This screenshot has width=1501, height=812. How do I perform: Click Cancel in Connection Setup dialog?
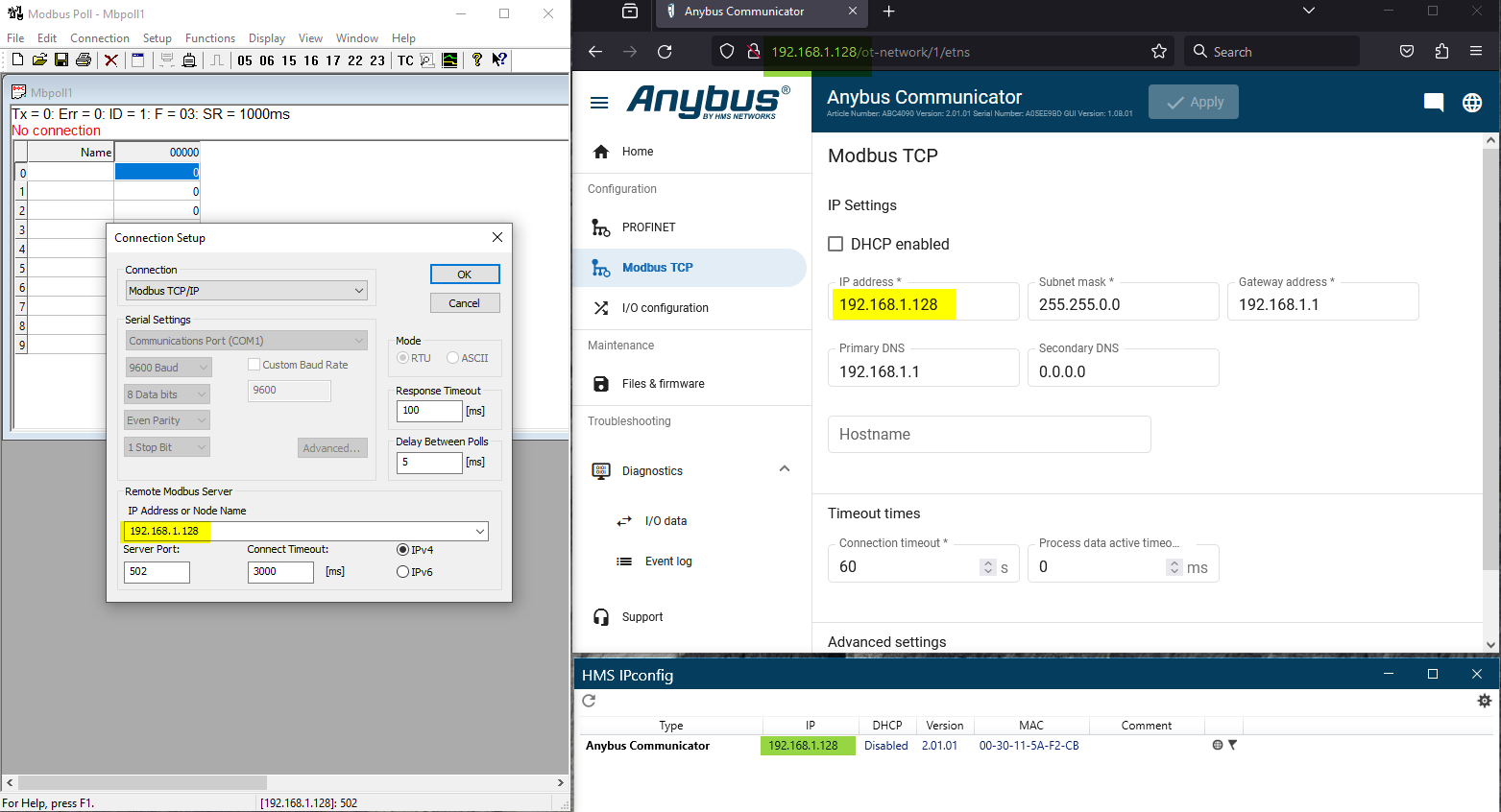tap(465, 303)
